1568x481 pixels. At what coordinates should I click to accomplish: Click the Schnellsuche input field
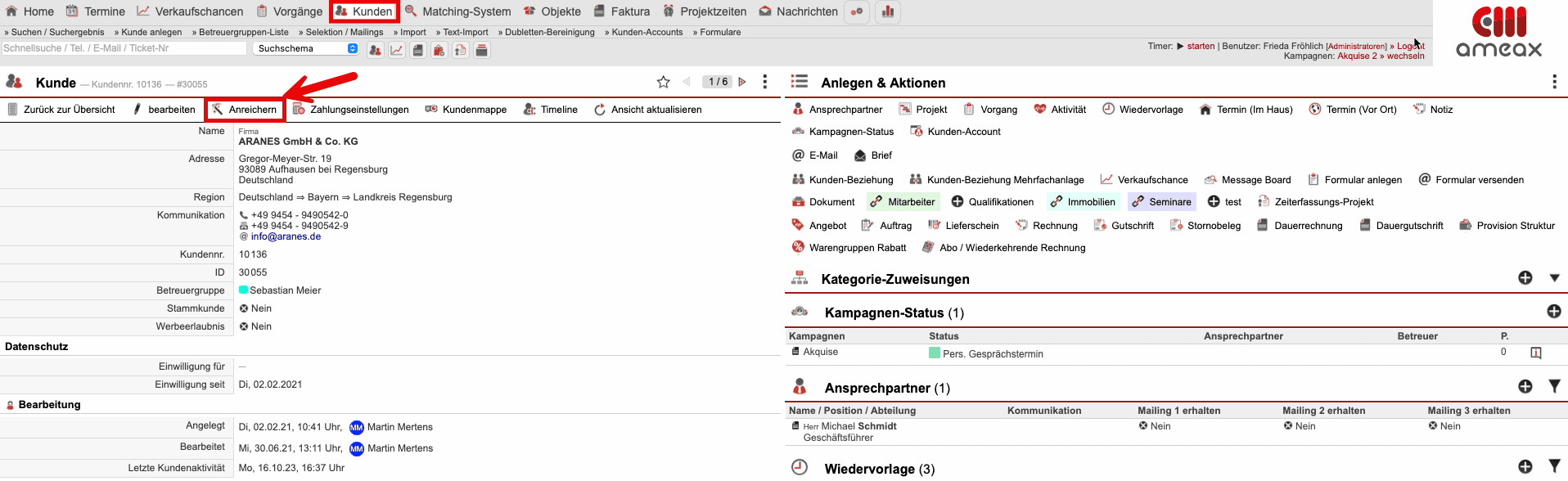click(x=124, y=48)
